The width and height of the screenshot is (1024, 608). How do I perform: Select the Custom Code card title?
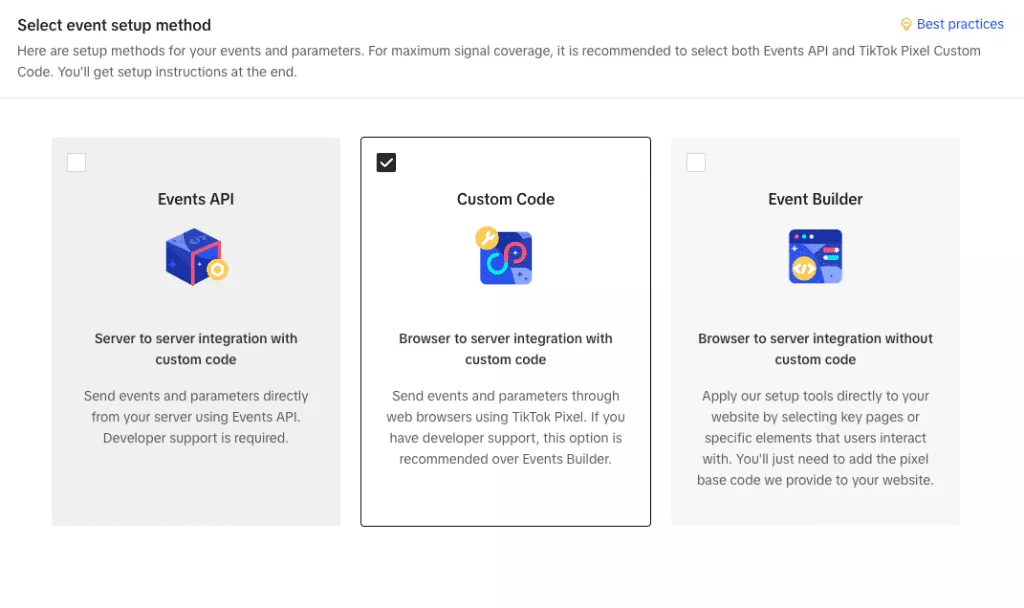[505, 199]
